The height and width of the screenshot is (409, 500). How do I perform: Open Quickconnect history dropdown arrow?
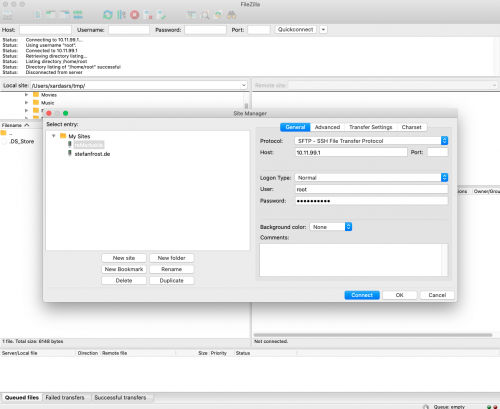point(323,30)
